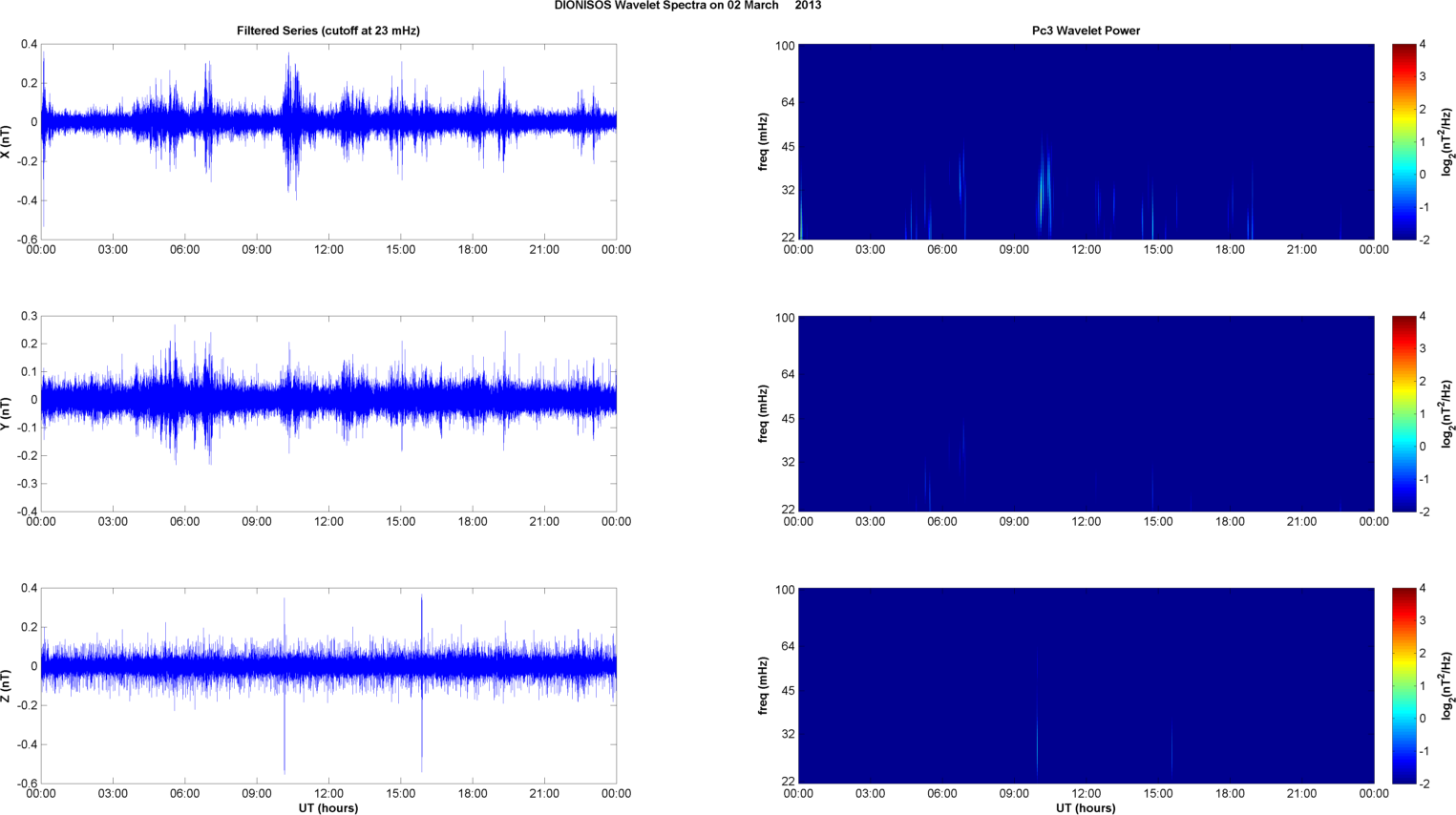Click the bright 10:00 feature in top spectrogram
Viewport: 1456px width, 815px height.
pyautogui.click(x=1044, y=196)
